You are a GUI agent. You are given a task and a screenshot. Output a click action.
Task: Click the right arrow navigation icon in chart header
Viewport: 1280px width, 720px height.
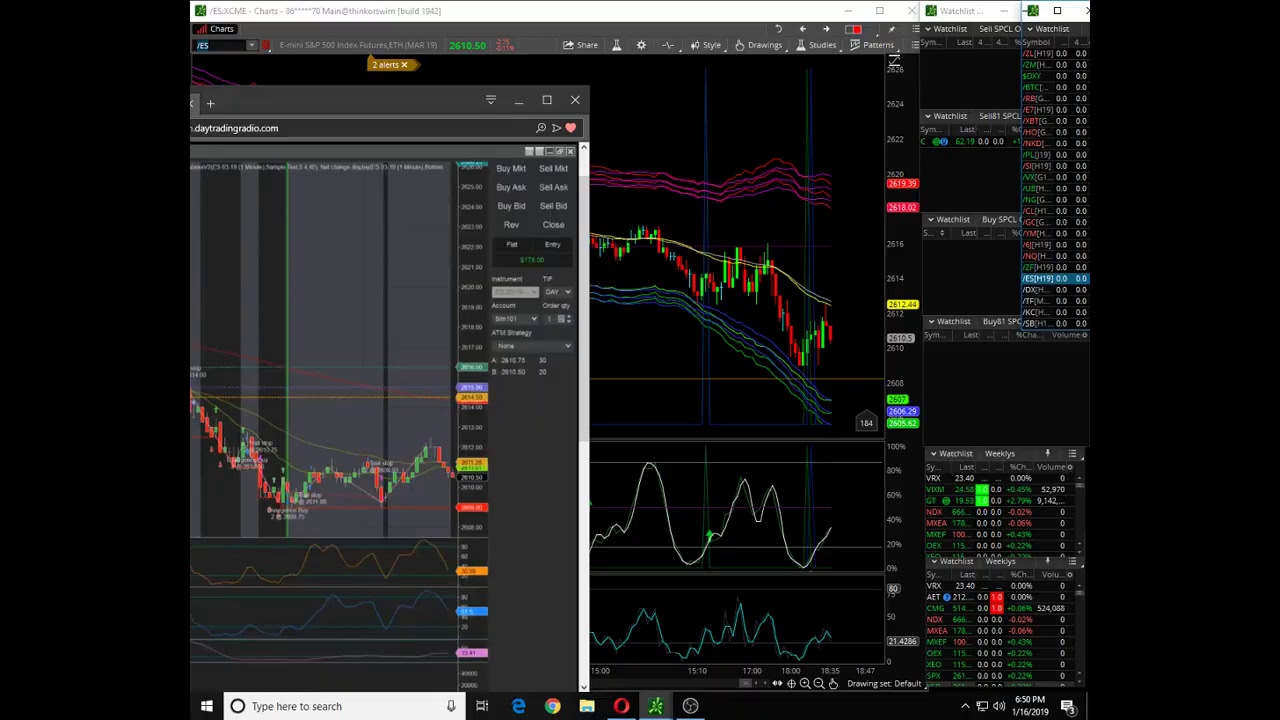[825, 29]
